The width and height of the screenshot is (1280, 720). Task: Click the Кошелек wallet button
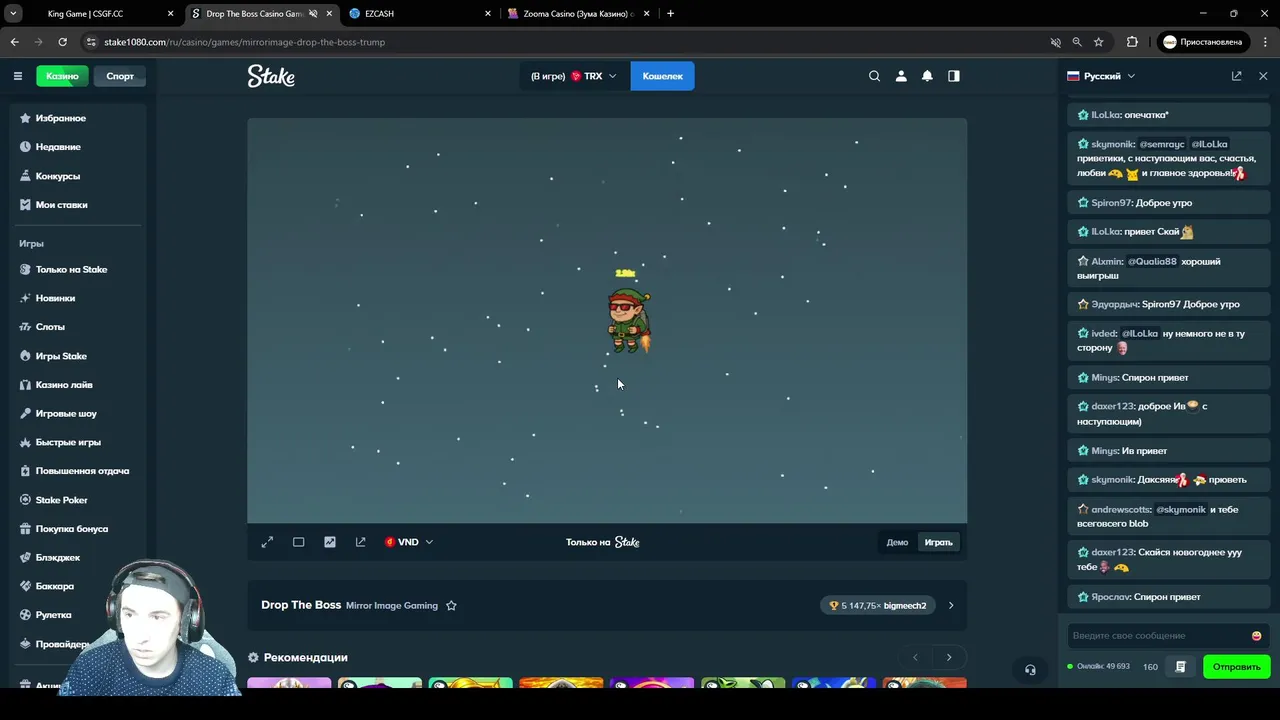(x=662, y=76)
